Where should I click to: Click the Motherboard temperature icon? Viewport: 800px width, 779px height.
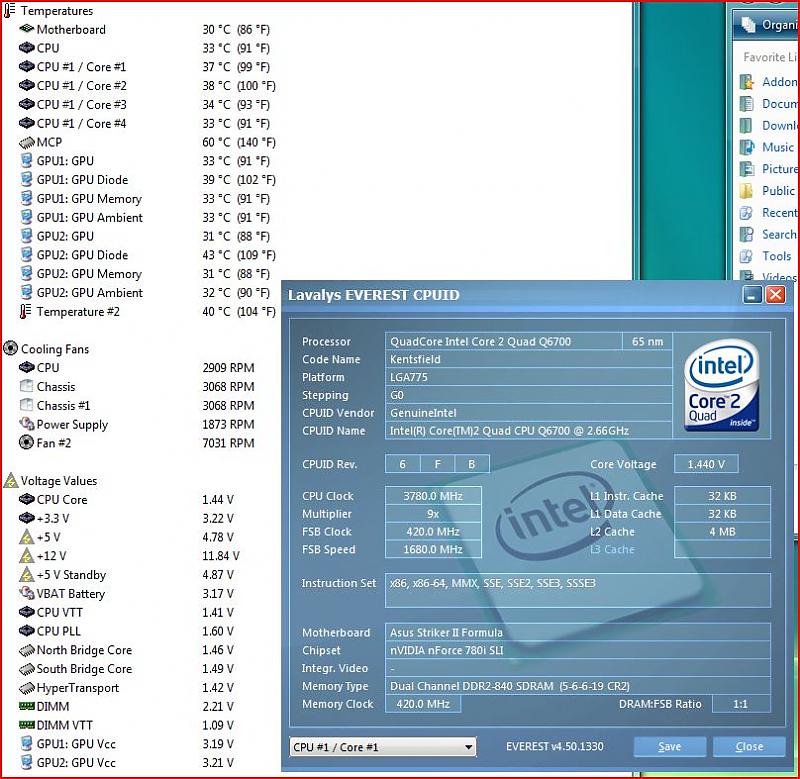point(27,29)
